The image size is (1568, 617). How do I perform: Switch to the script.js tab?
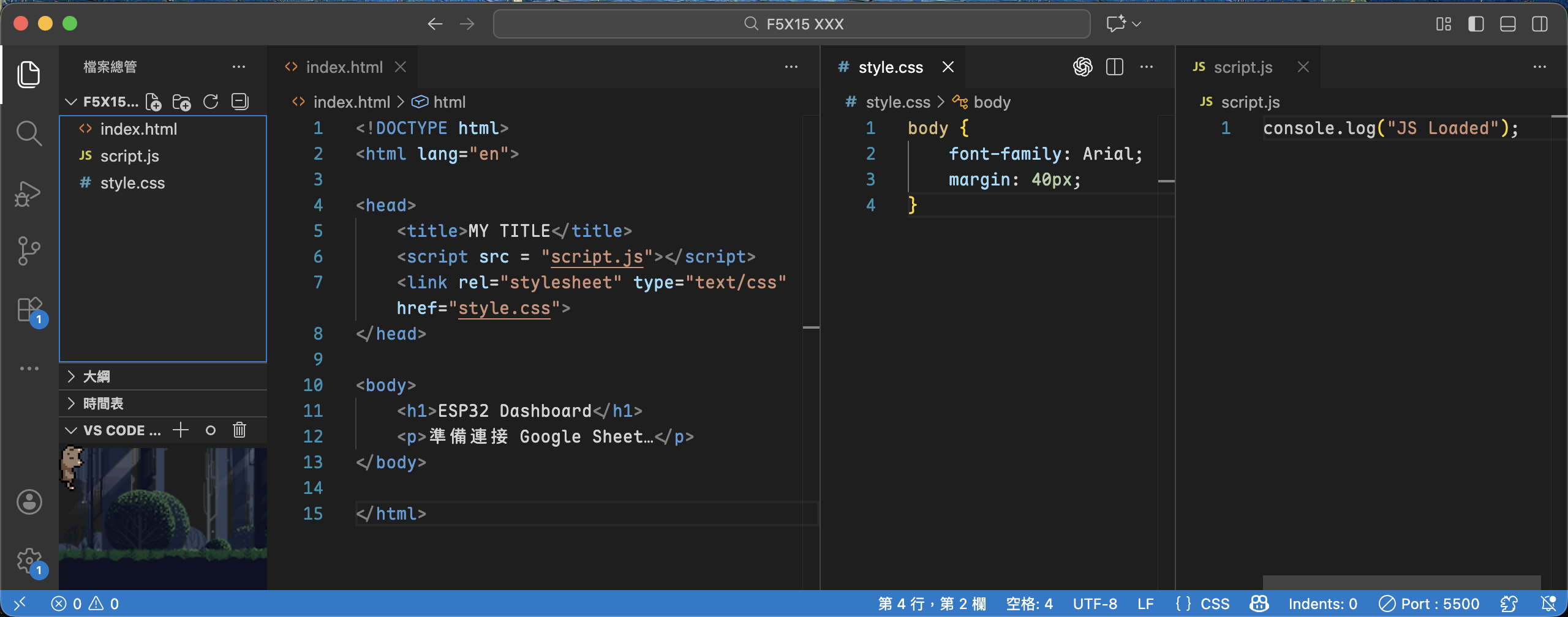coord(1242,67)
